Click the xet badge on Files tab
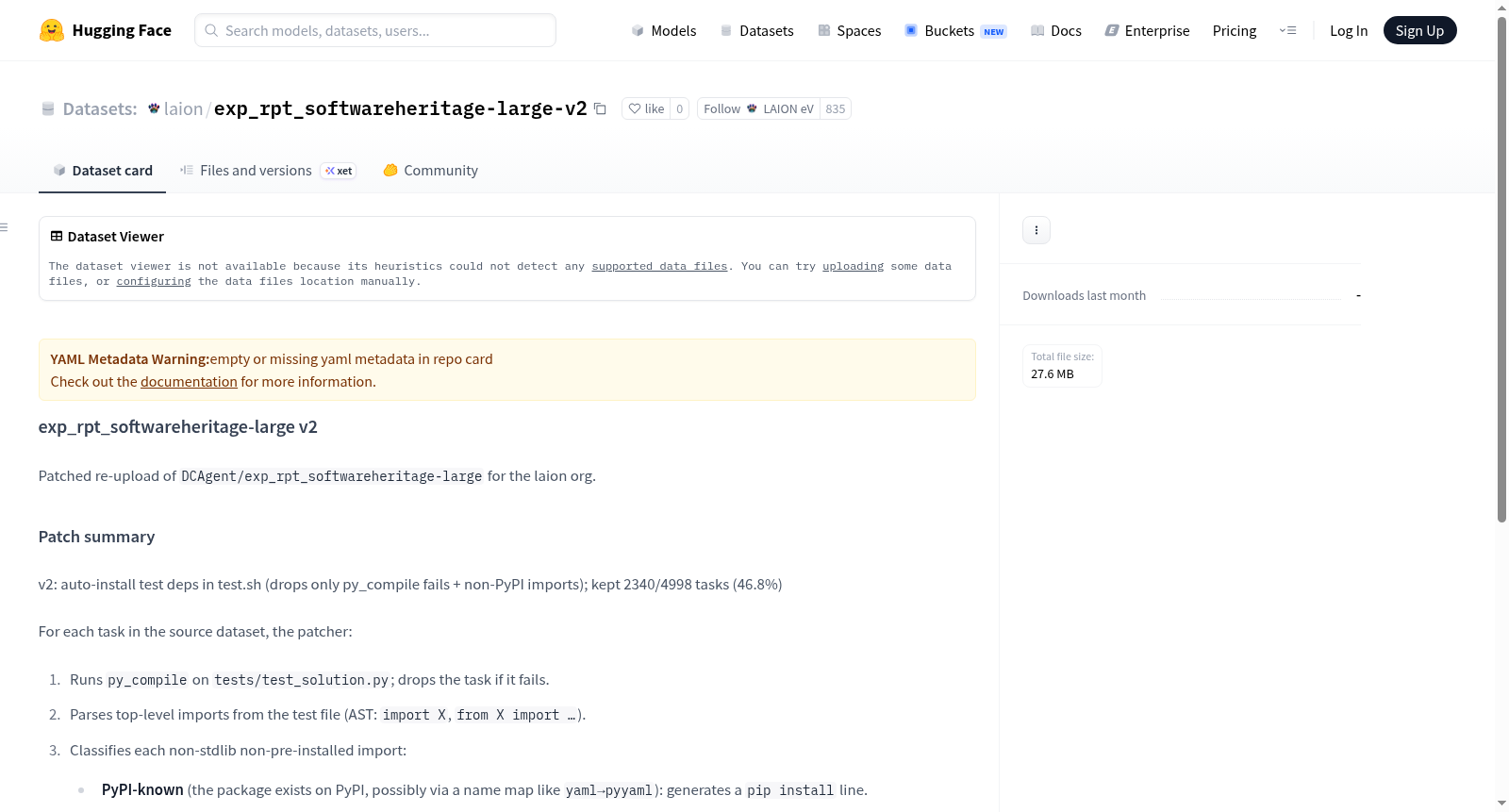The height and width of the screenshot is (812, 1509). tap(339, 171)
